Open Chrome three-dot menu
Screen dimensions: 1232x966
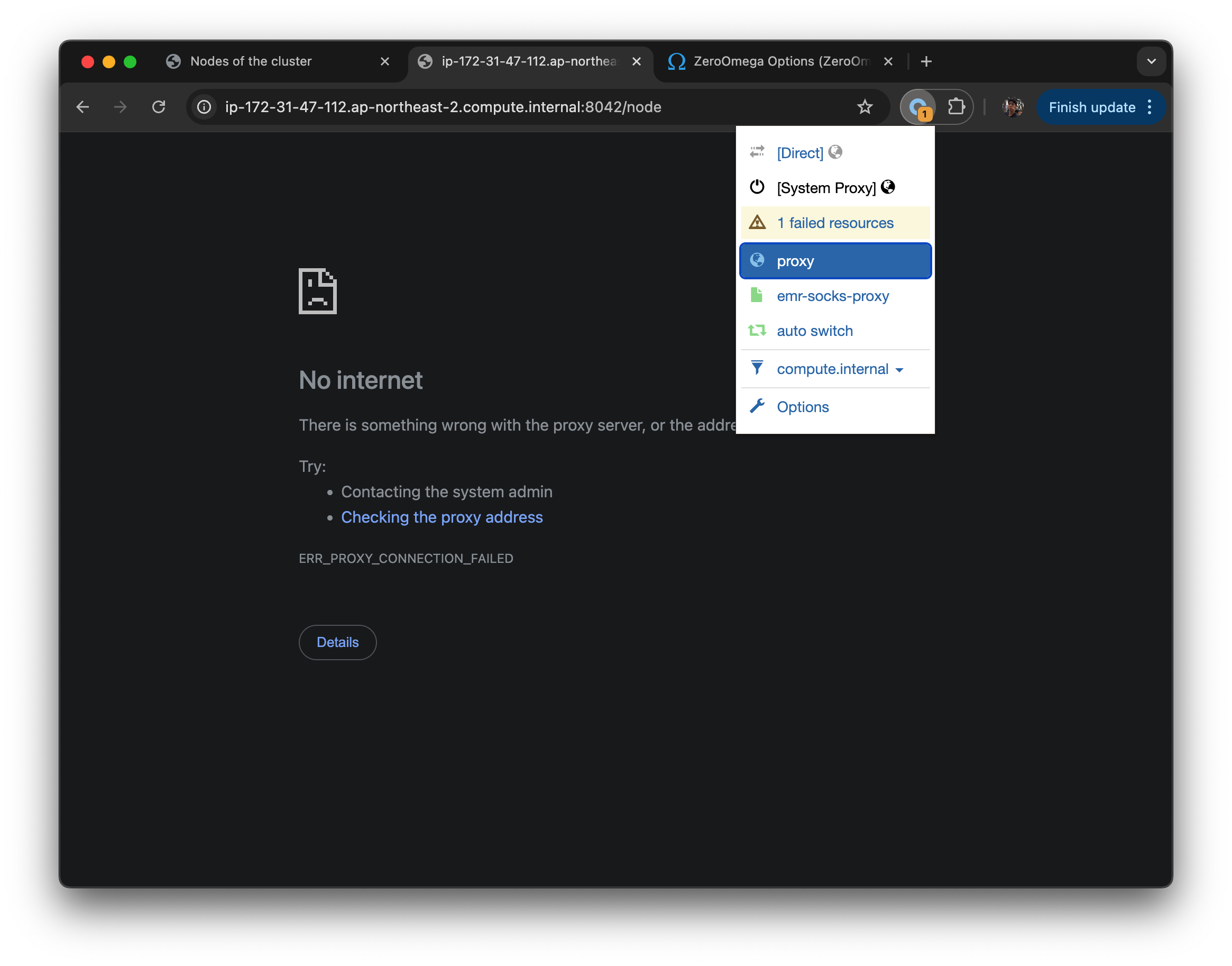[1150, 107]
